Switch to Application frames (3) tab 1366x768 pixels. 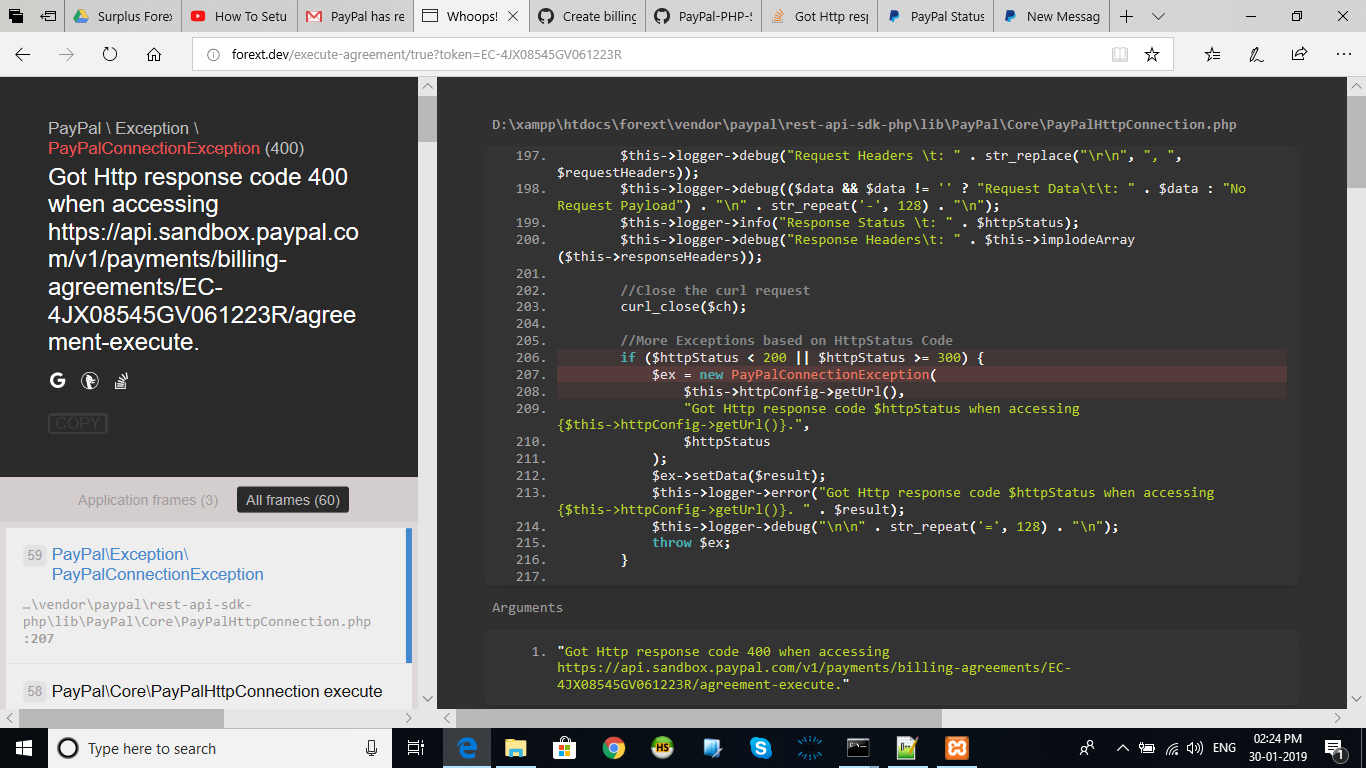(x=148, y=500)
